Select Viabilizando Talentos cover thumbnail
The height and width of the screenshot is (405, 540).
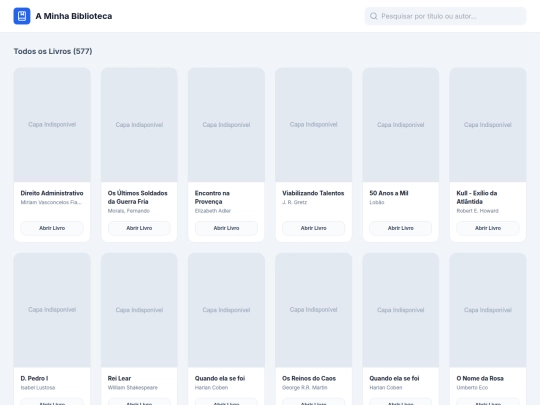(x=313, y=125)
